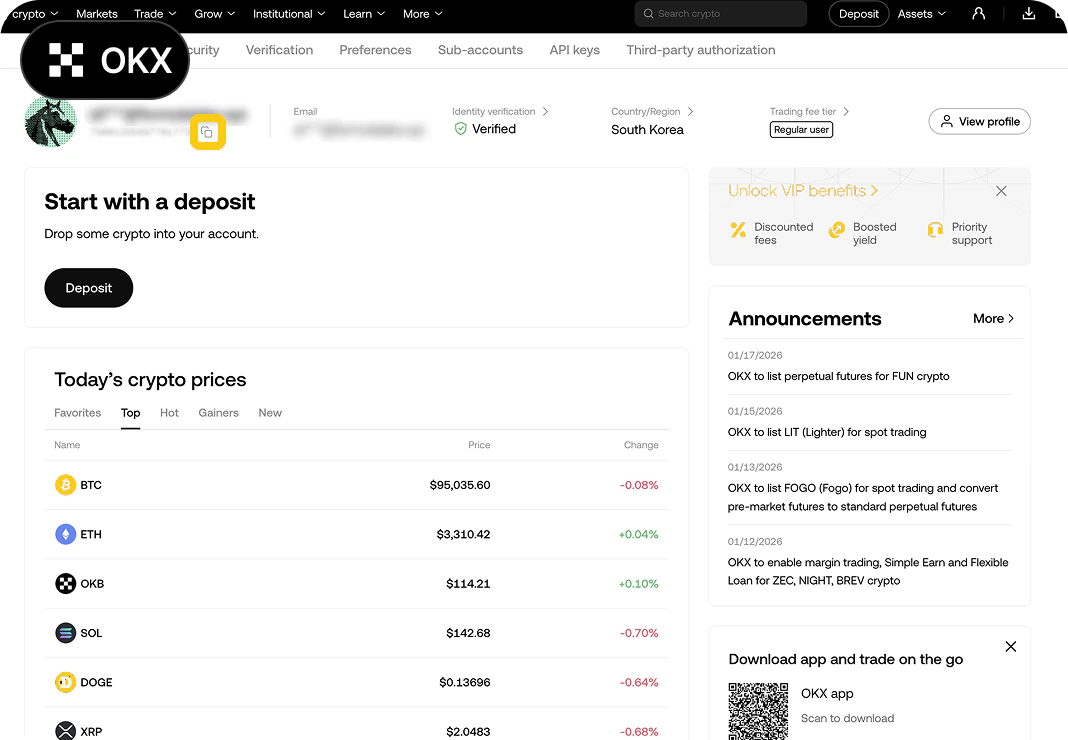Click the ETH coin icon
Image resolution: width=1068 pixels, height=740 pixels.
point(65,534)
